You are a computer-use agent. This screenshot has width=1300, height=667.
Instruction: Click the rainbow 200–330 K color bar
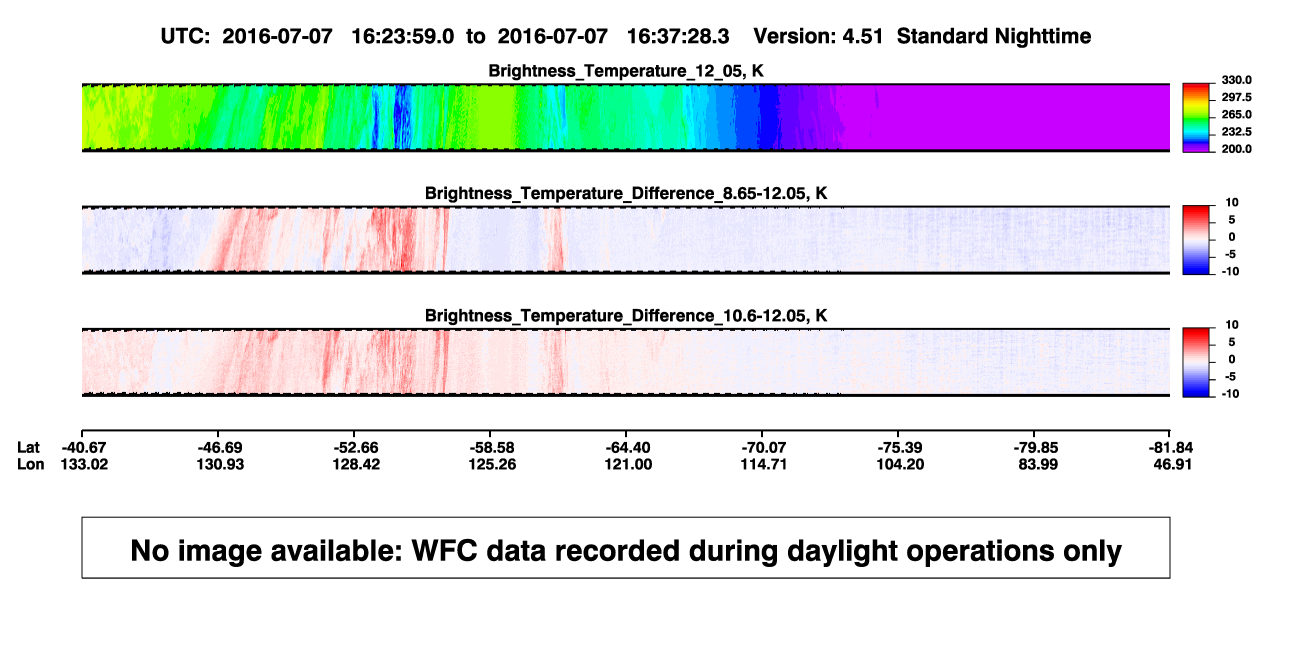(x=1197, y=118)
